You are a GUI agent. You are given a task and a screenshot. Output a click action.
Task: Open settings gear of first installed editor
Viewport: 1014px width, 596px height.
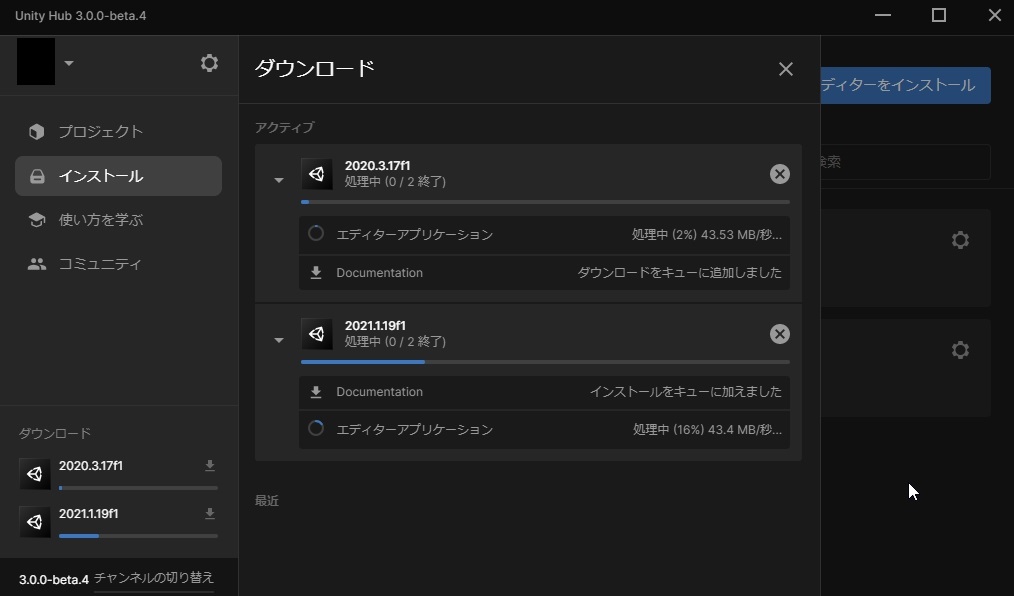click(960, 240)
